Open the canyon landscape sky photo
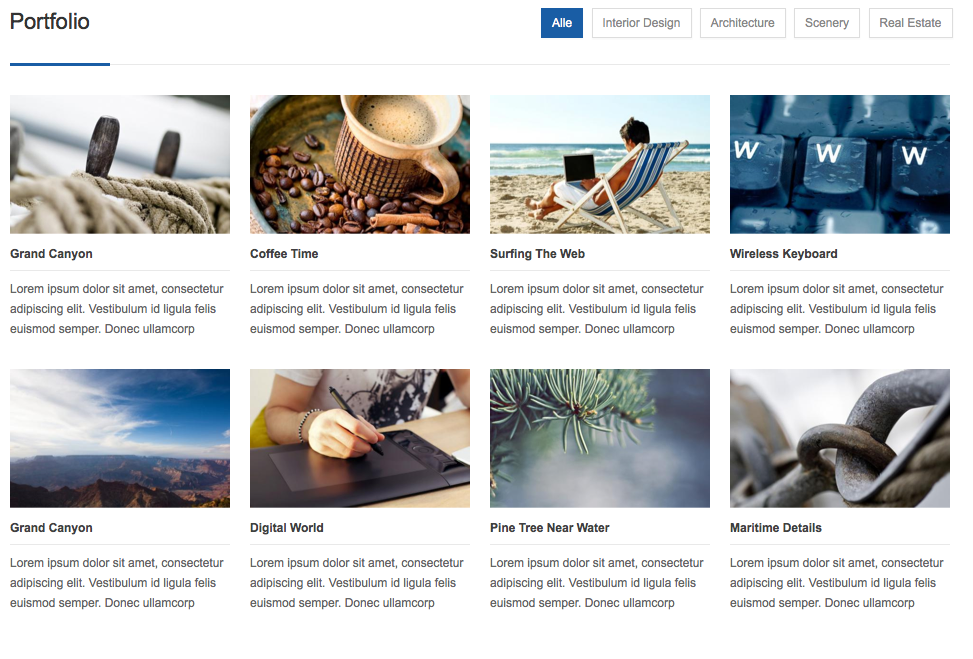This screenshot has height=659, width=973. [120, 438]
